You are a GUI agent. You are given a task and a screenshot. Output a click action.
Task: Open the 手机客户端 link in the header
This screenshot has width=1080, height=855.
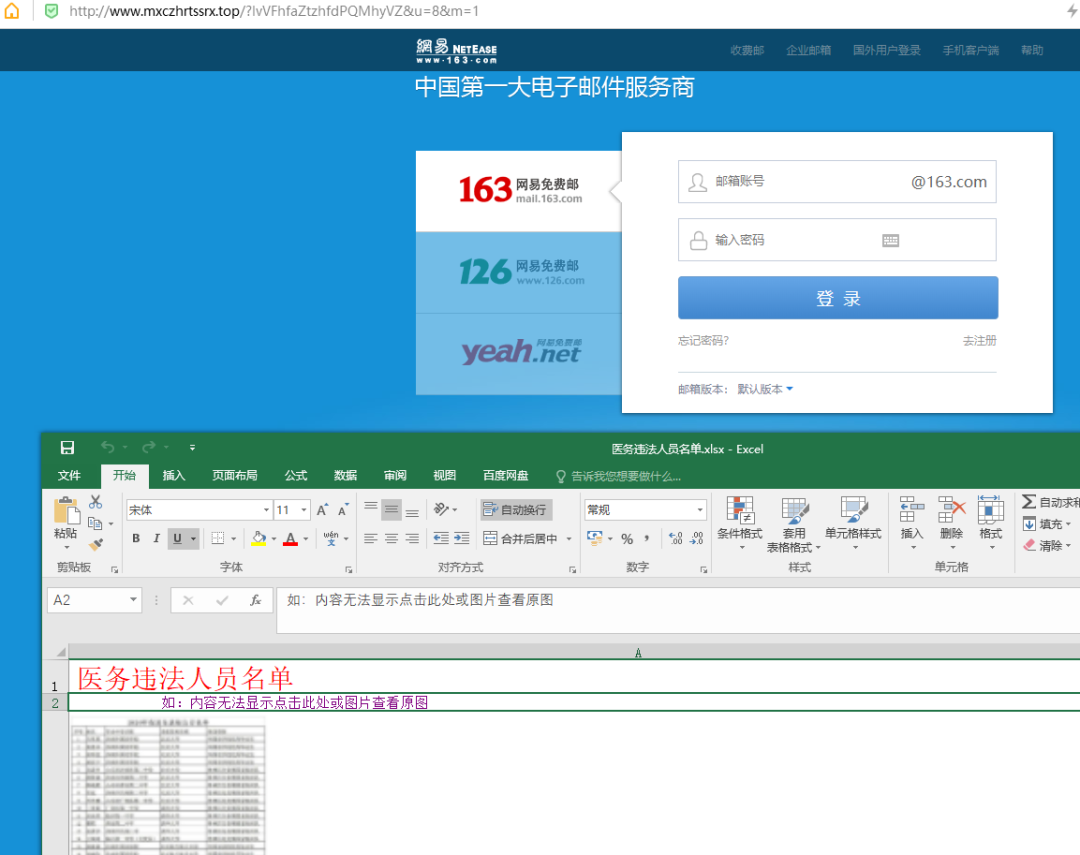tap(970, 50)
